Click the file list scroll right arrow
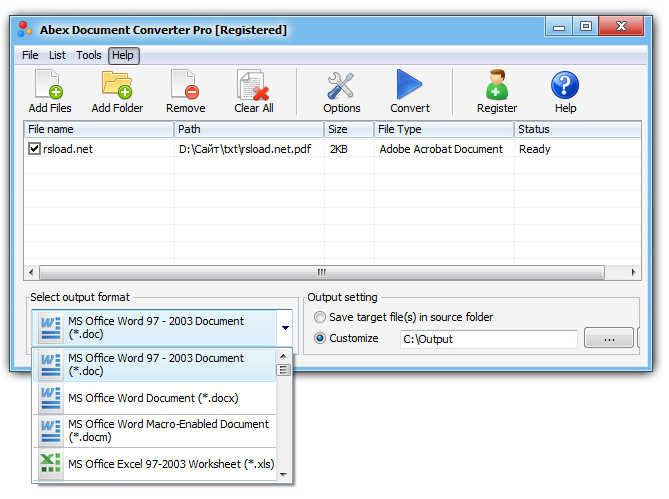669x499 pixels. point(633,272)
